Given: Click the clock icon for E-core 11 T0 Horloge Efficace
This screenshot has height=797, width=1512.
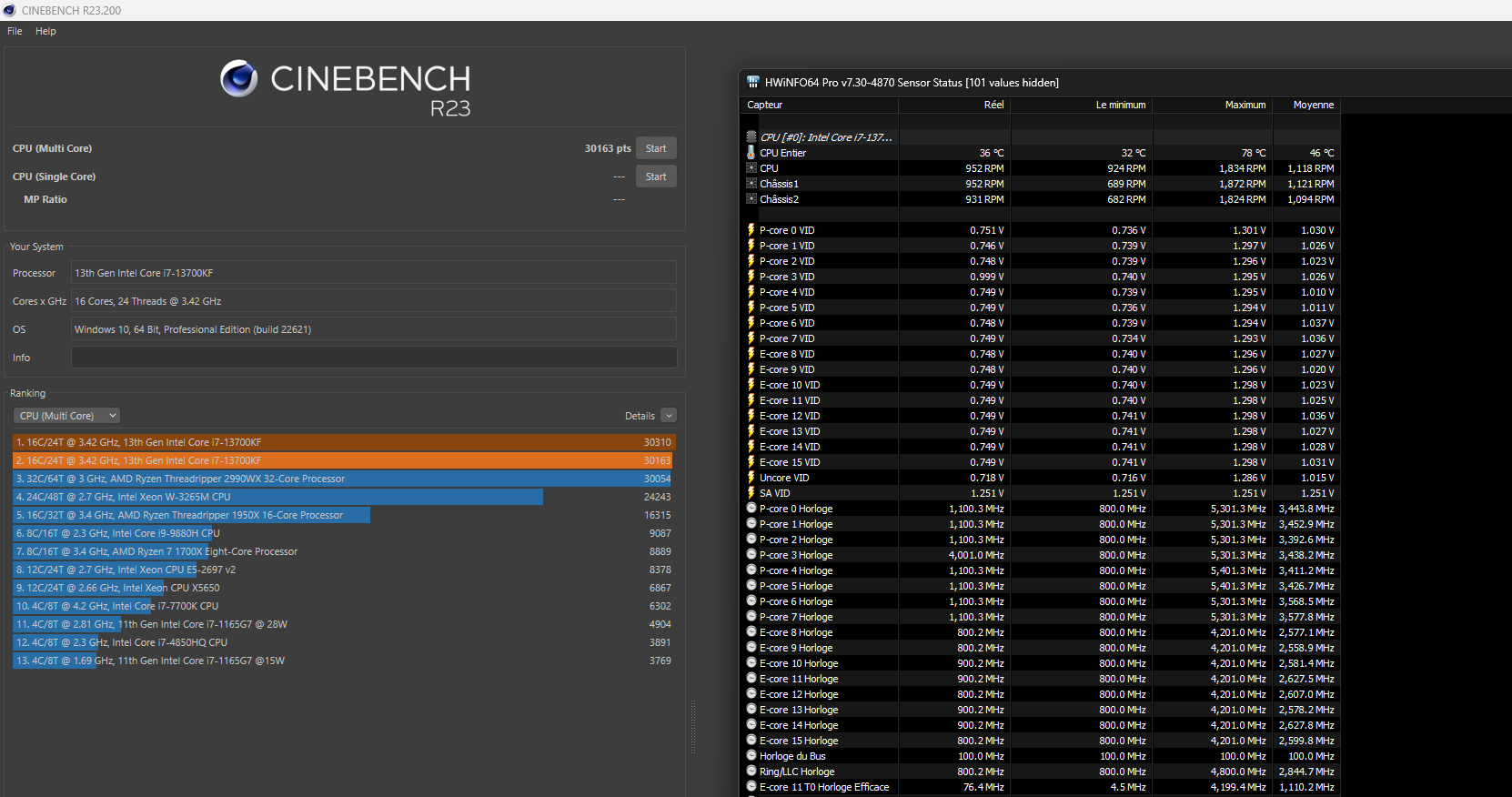Looking at the screenshot, I should pyautogui.click(x=751, y=787).
